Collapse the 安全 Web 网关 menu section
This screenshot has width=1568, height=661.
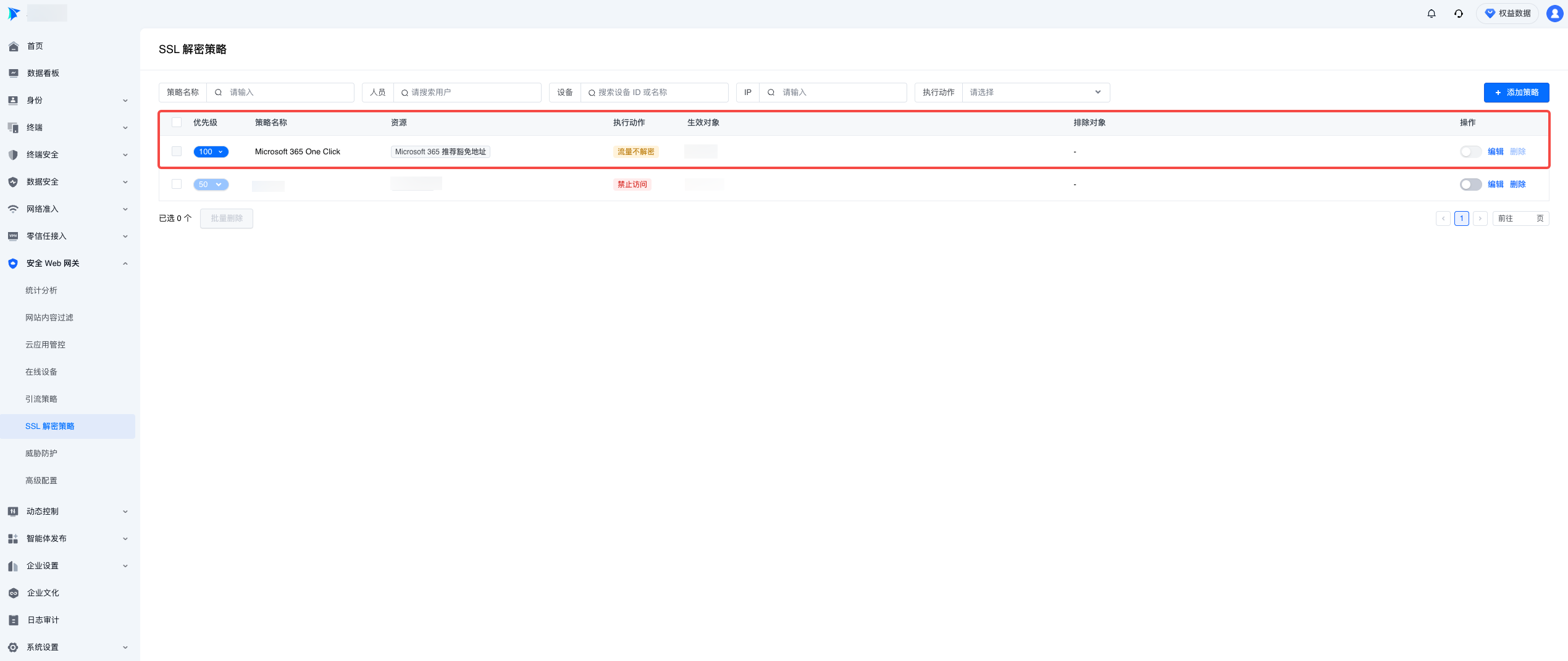[125, 264]
